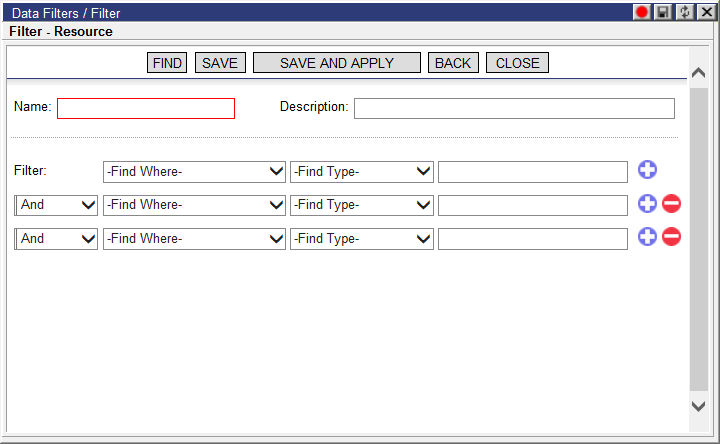Remove the third filter row with red minus

click(x=671, y=237)
